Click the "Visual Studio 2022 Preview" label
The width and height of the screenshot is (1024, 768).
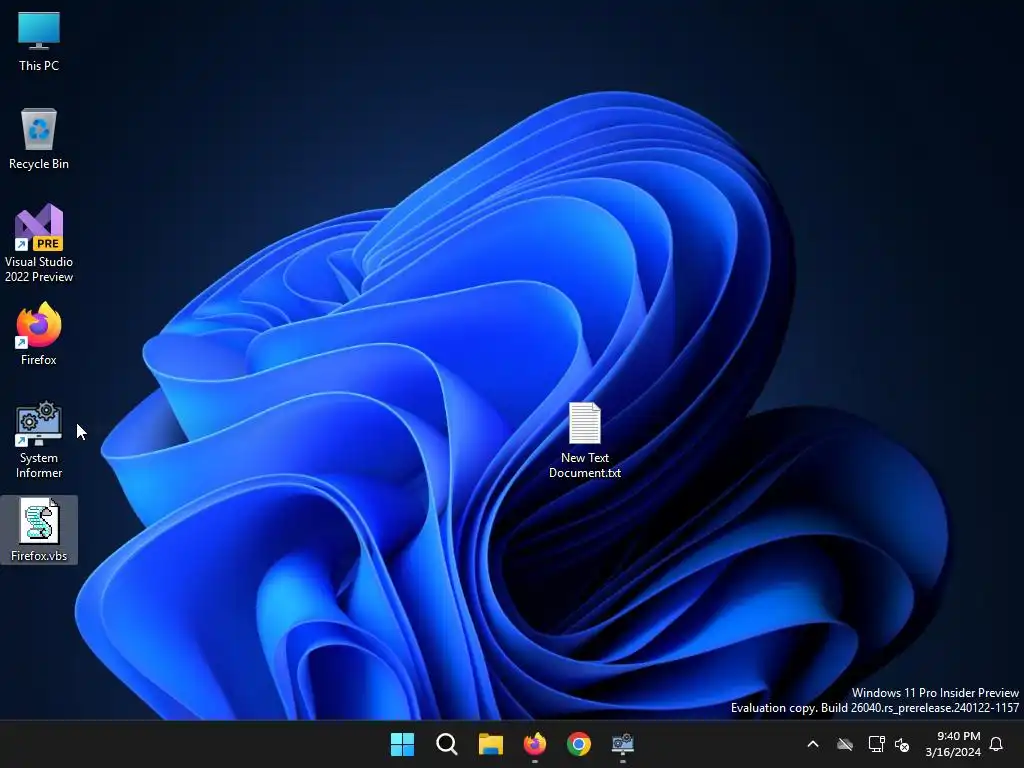click(39, 269)
